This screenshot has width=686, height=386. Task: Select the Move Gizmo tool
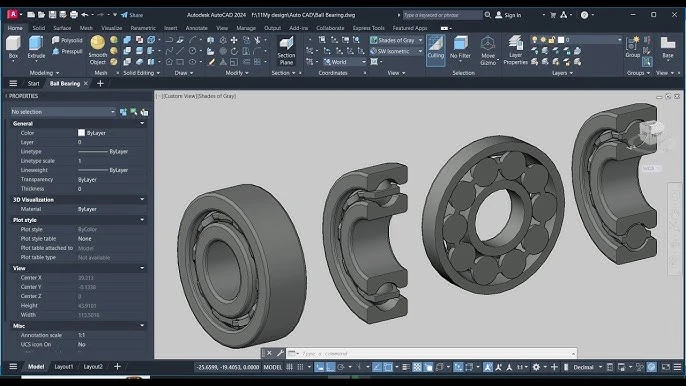[488, 51]
